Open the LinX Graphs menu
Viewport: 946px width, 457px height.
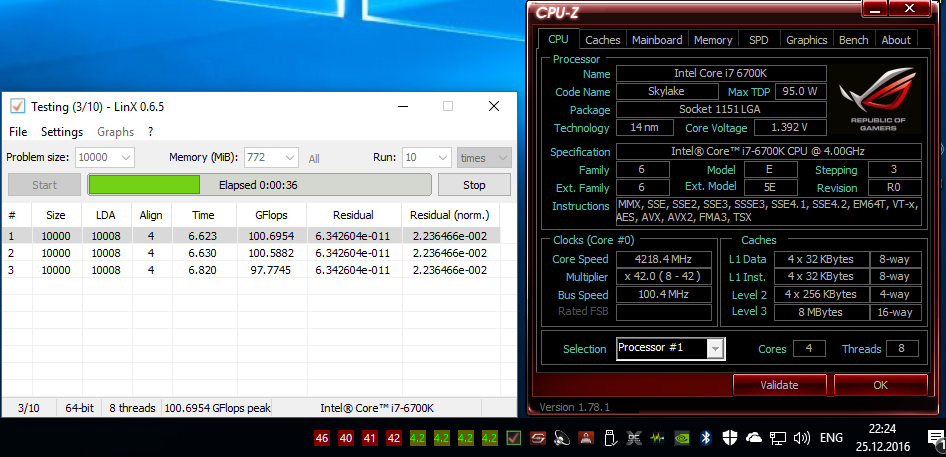[115, 132]
